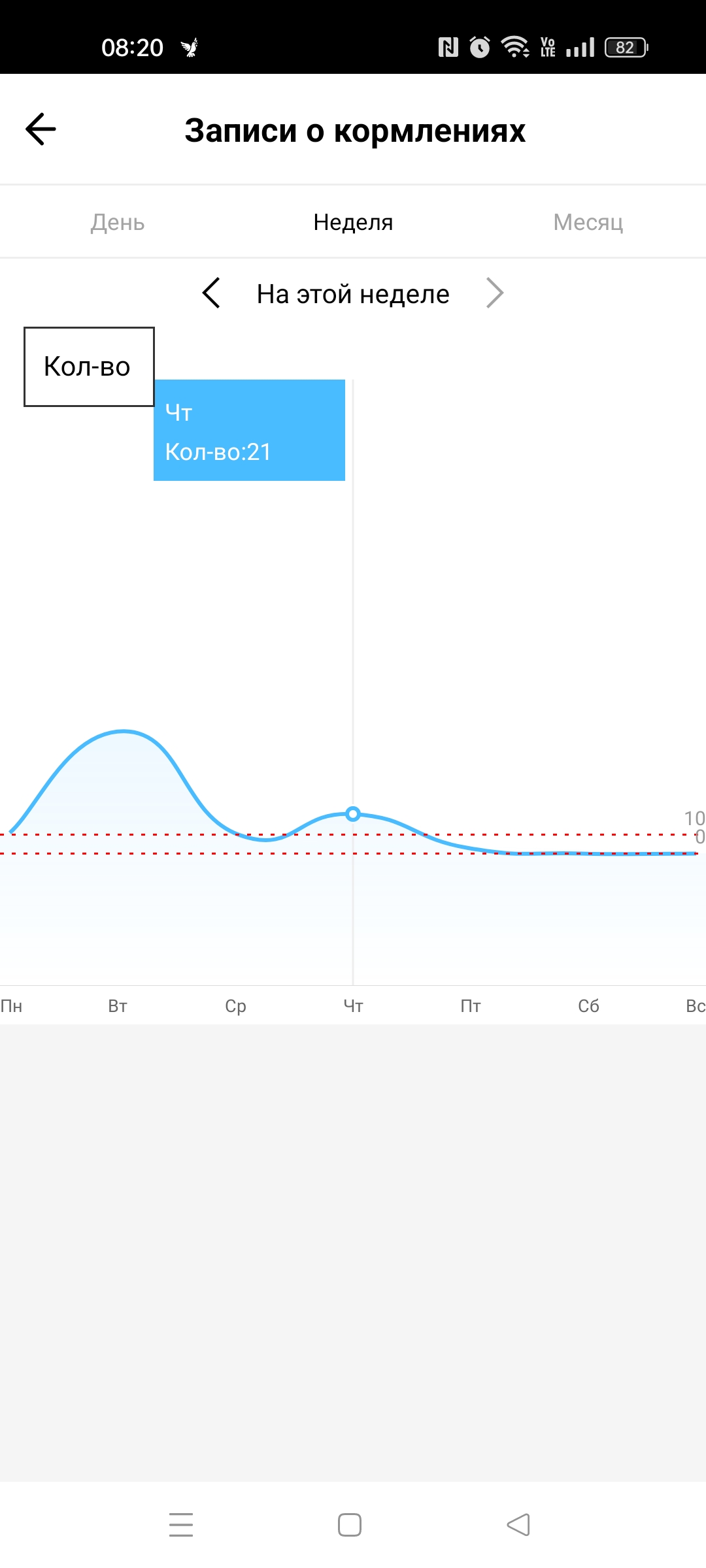Tap the Пт label on chart axis
The width and height of the screenshot is (706, 1568).
[471, 1006]
